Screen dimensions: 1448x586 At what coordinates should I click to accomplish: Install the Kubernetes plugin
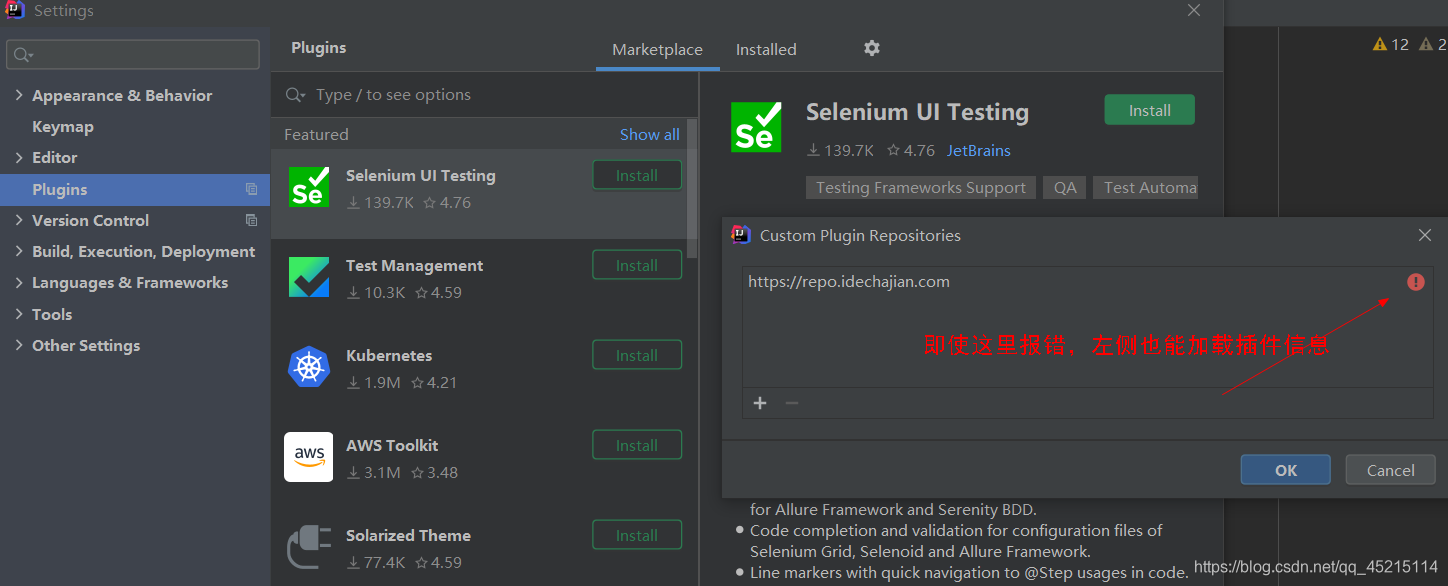(x=637, y=355)
